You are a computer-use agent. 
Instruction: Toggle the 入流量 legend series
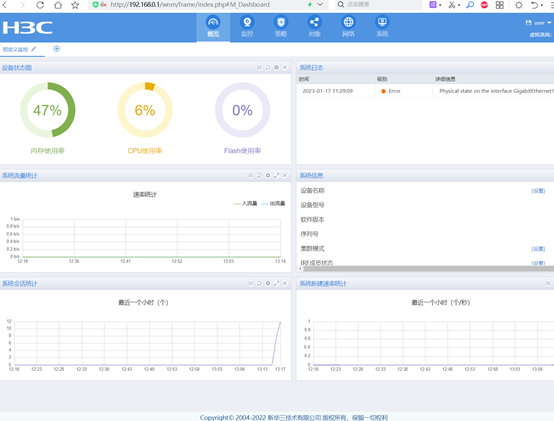click(246, 203)
